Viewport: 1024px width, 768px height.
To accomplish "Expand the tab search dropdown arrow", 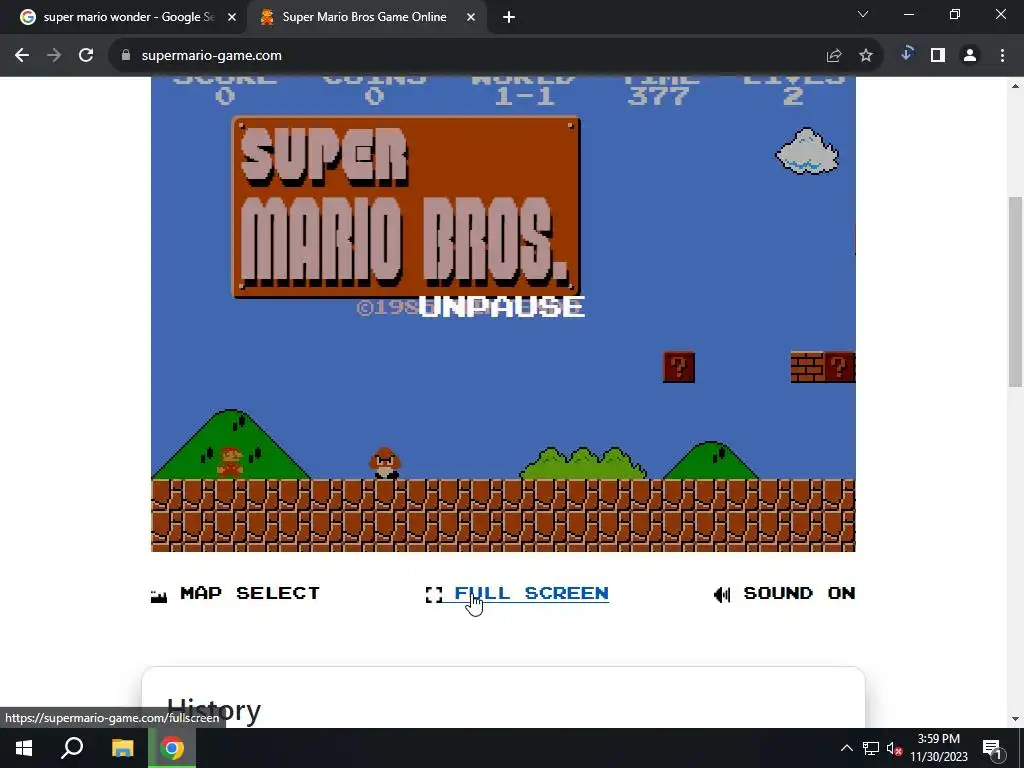I will pos(863,14).
